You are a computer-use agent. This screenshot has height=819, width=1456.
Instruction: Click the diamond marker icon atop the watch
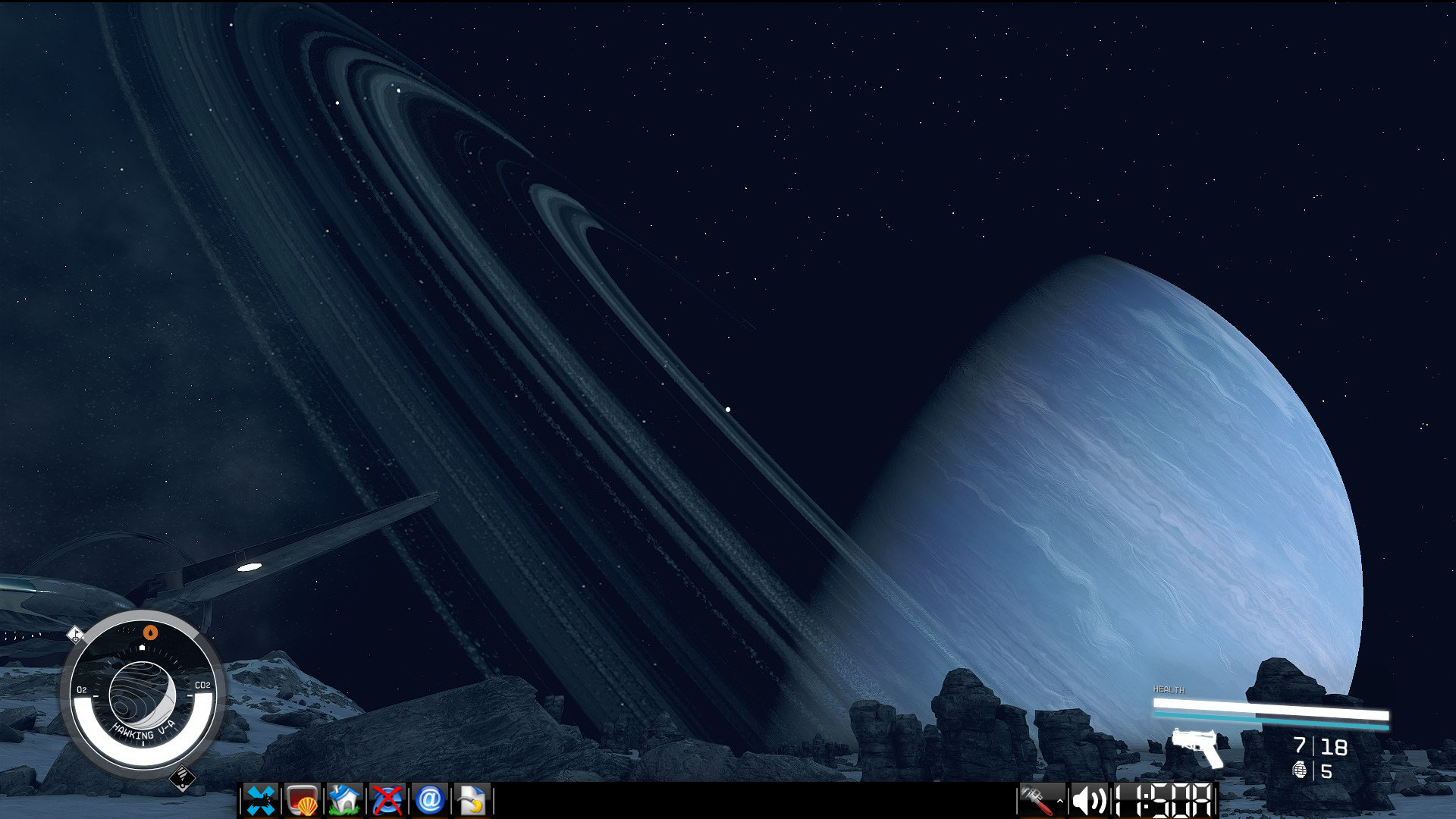pos(74,634)
